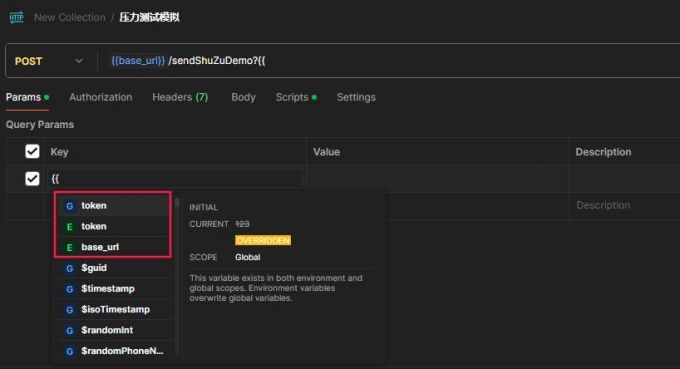
Task: Open the Authorization tab
Action: (x=101, y=97)
